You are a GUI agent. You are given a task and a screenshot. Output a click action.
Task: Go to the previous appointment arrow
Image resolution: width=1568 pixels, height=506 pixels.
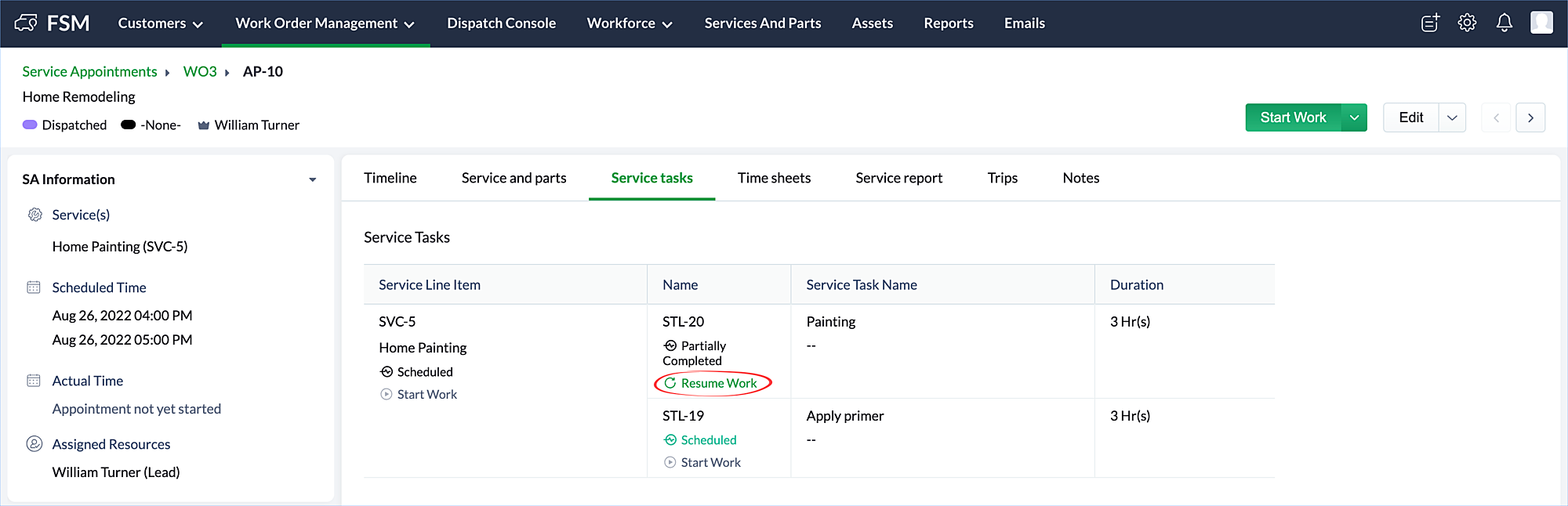1496,117
